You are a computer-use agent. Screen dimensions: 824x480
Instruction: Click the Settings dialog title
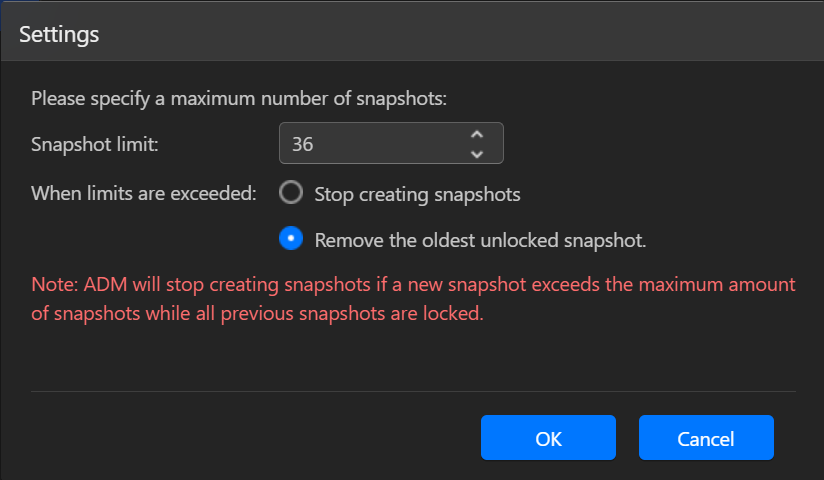(x=59, y=34)
